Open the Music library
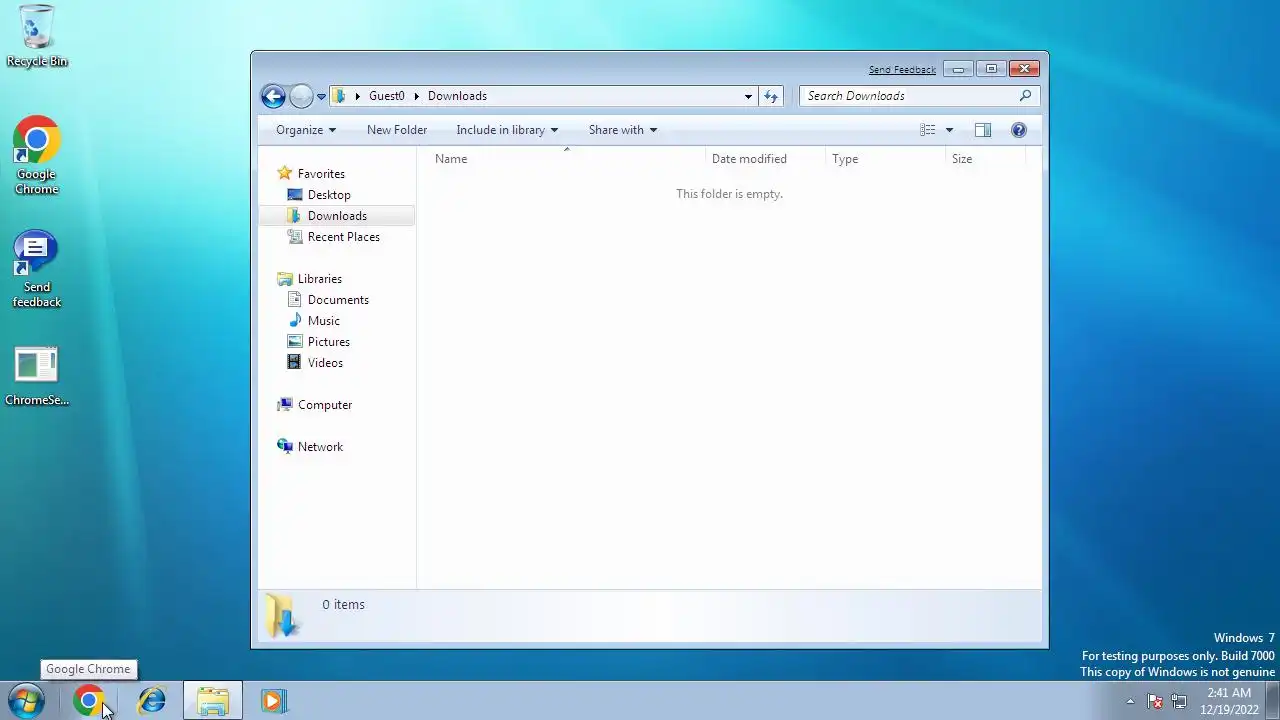 click(x=324, y=321)
